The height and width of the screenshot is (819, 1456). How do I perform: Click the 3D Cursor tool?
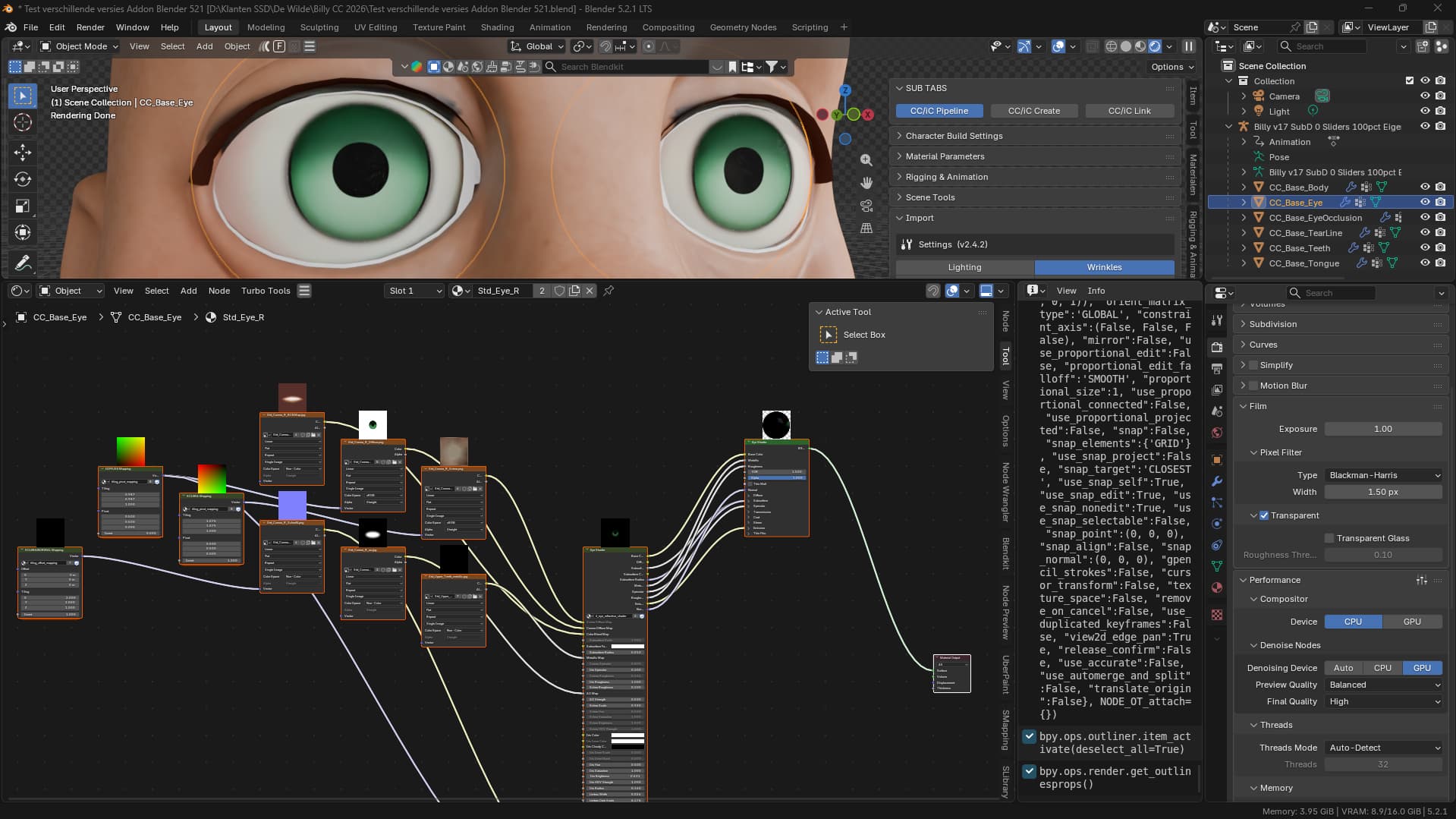tap(23, 123)
